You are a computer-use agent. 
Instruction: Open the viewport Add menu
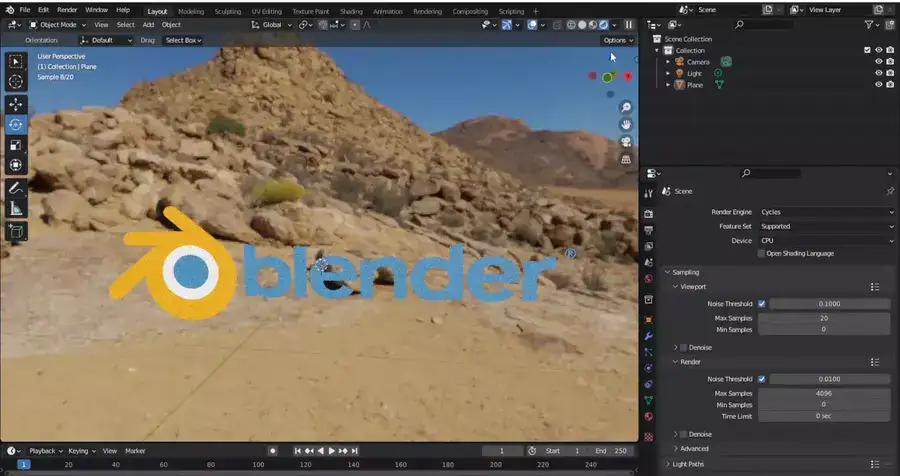[x=148, y=25]
